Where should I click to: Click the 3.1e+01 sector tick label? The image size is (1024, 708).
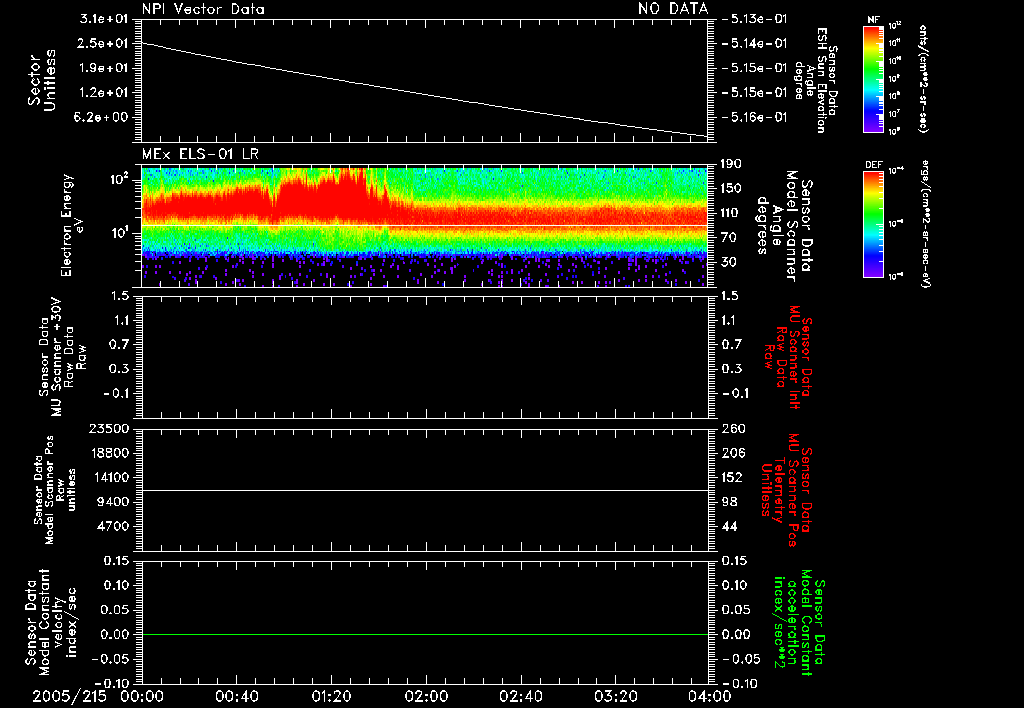point(103,19)
